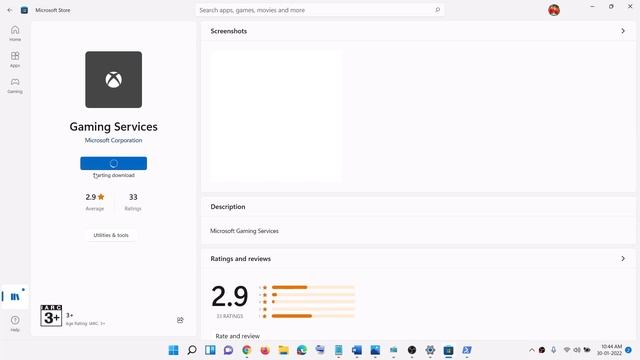This screenshot has height=360, width=640.
Task: Open the Apps section in the sidebar
Action: 15,59
